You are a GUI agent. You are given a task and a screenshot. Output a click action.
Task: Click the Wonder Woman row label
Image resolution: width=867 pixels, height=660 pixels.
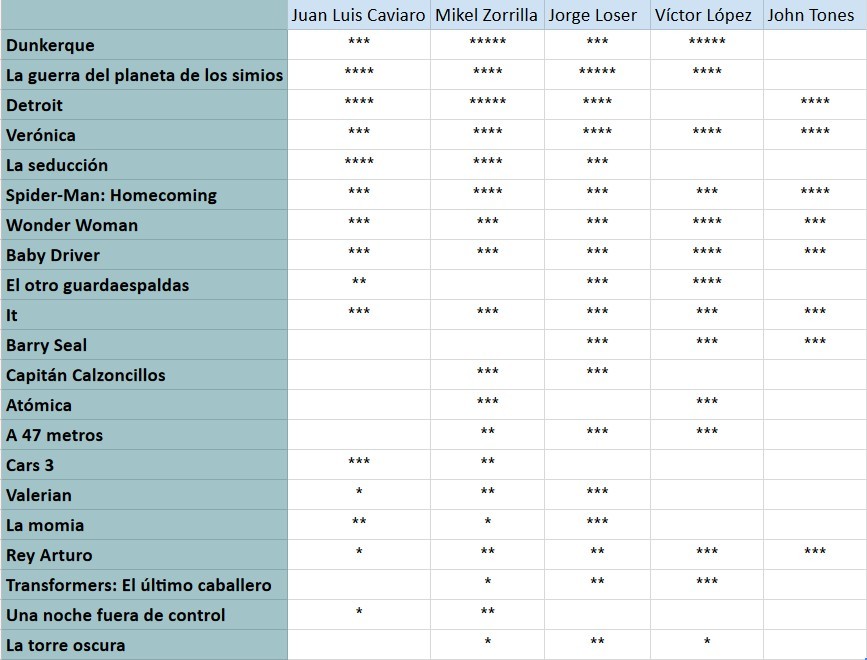[x=72, y=225]
